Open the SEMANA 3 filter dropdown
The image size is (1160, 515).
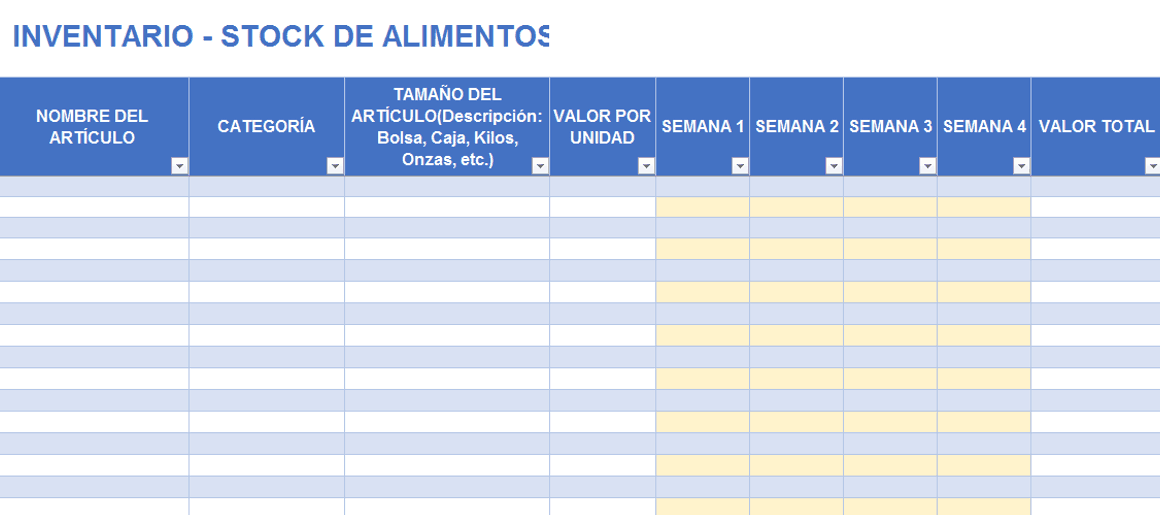(927, 167)
